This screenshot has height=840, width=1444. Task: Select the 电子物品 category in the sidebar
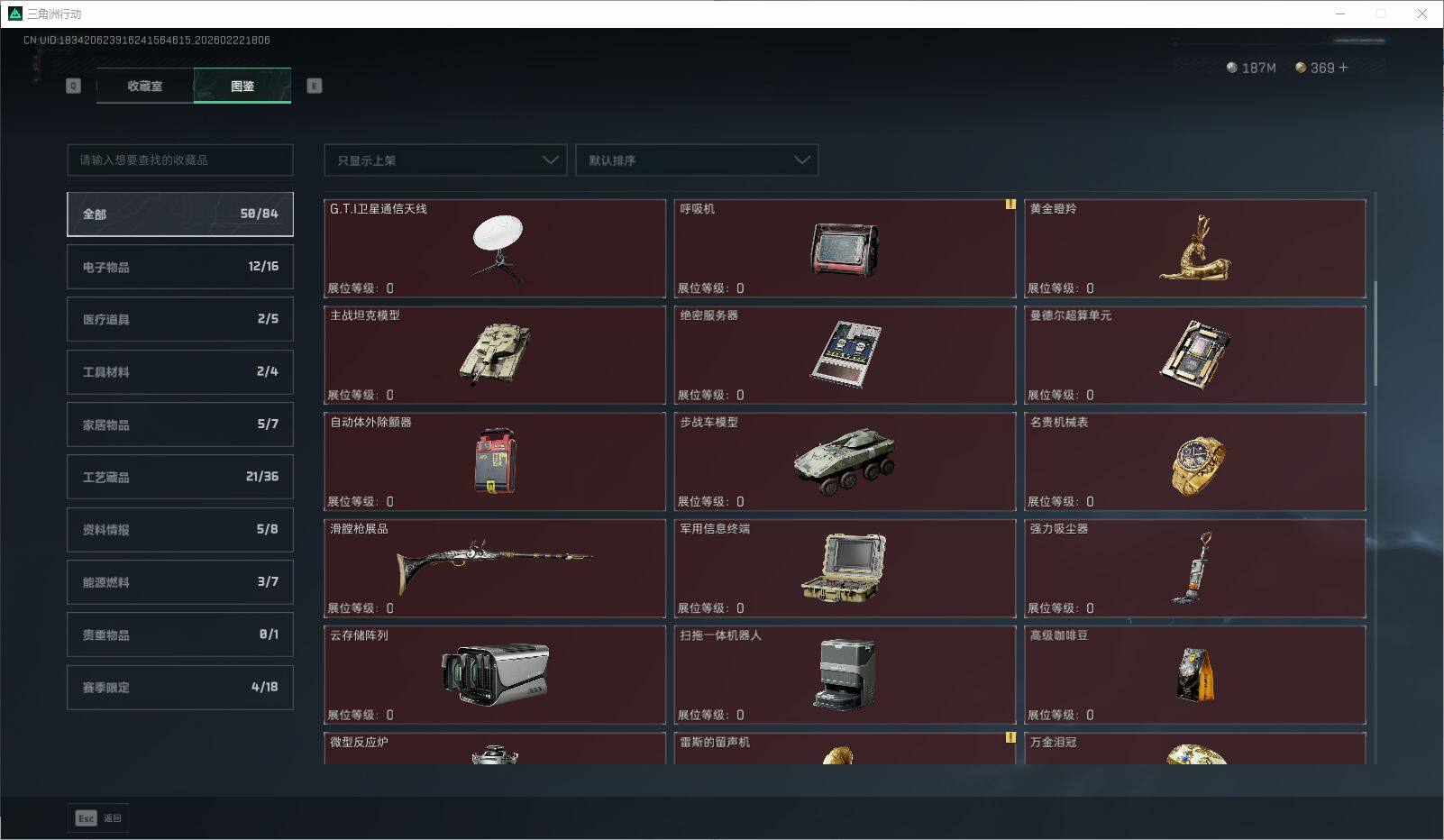coord(179,266)
